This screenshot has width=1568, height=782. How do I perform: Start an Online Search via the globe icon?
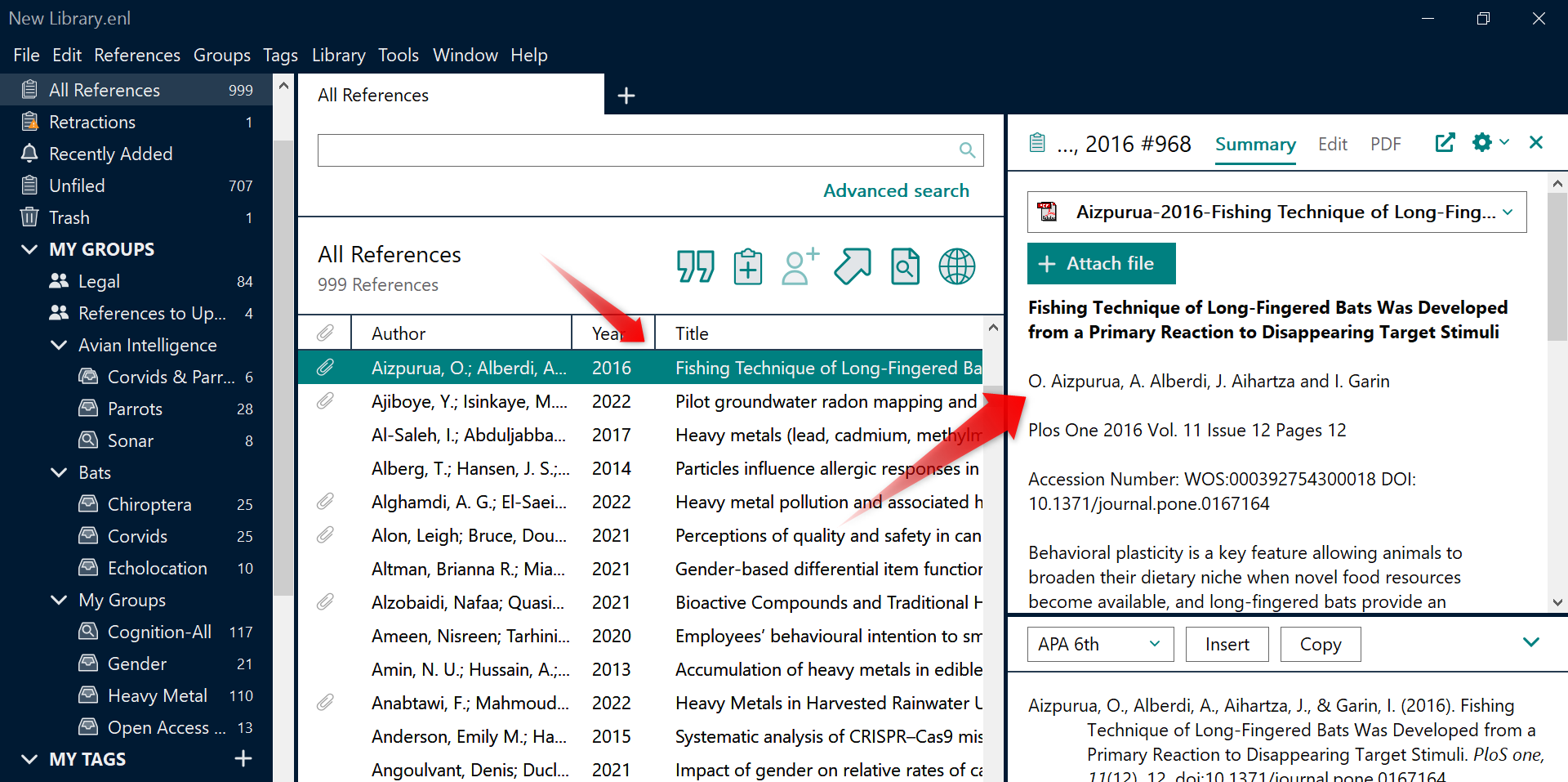click(956, 266)
